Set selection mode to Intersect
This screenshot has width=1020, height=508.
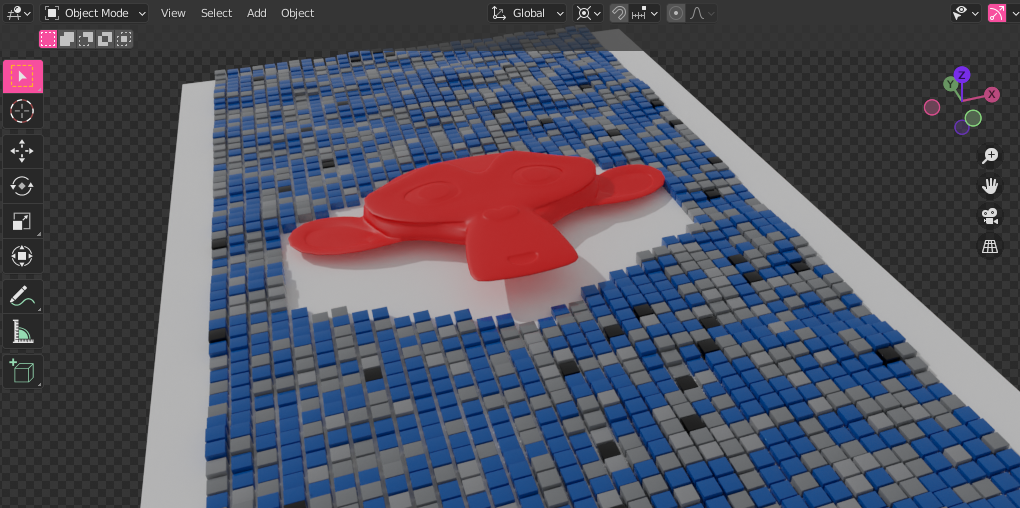click(124, 39)
